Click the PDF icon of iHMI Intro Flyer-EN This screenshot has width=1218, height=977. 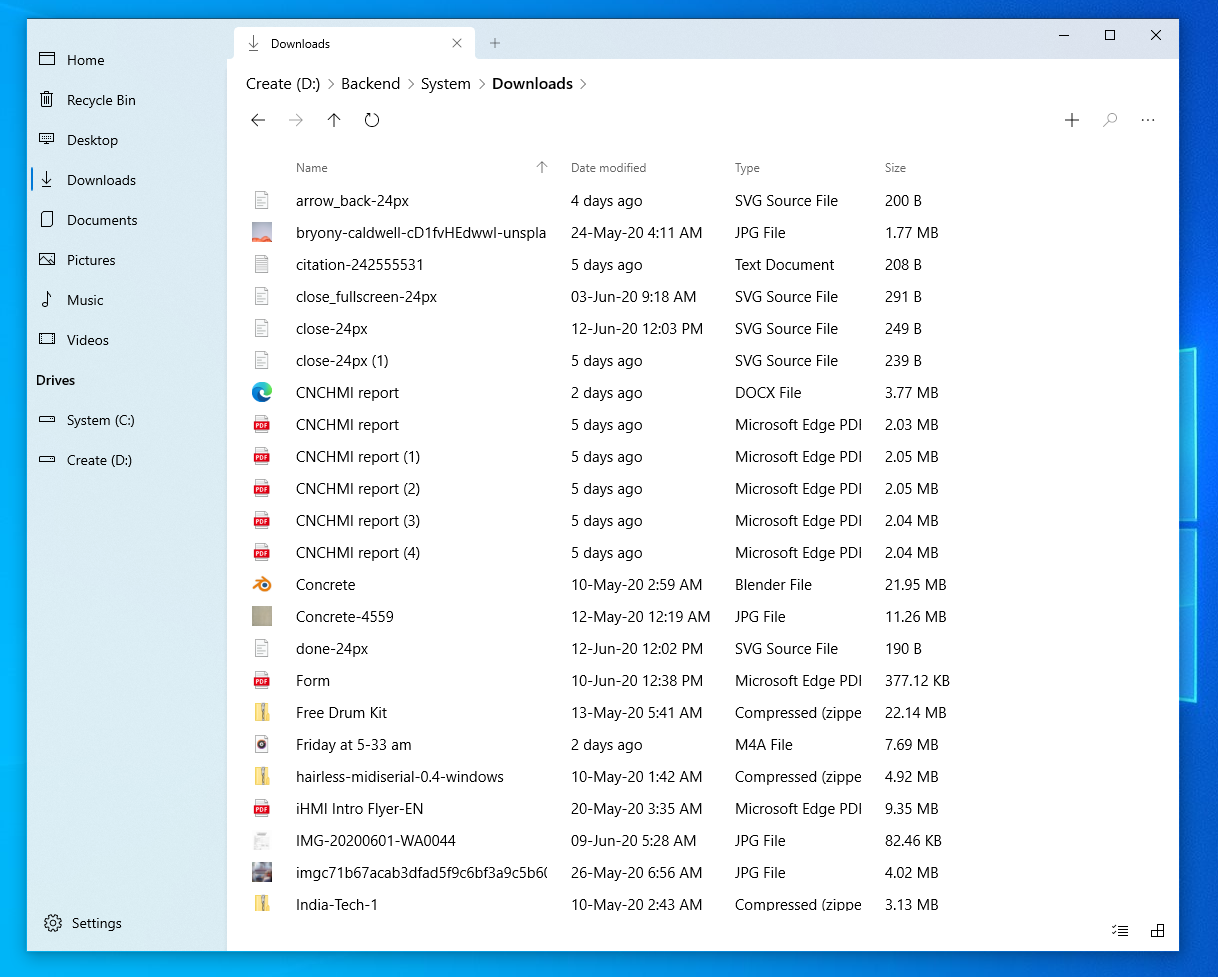coord(262,809)
